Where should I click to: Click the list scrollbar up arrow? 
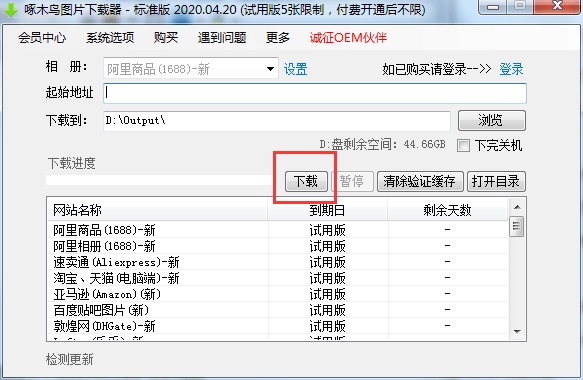(517, 207)
